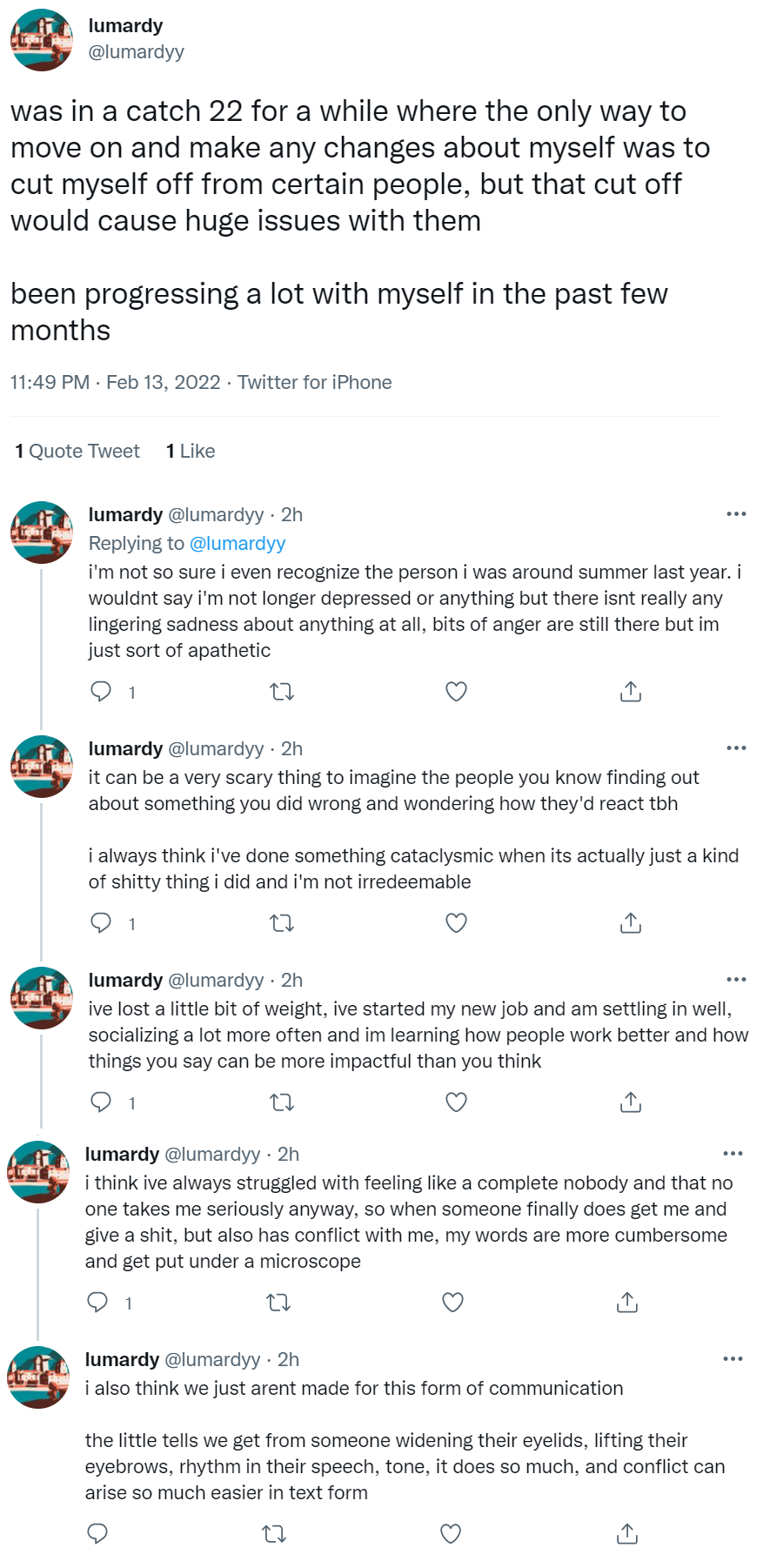Open more menu on 'complete nobody' tweet
This screenshot has width=770, height=1568.
tap(733, 1154)
